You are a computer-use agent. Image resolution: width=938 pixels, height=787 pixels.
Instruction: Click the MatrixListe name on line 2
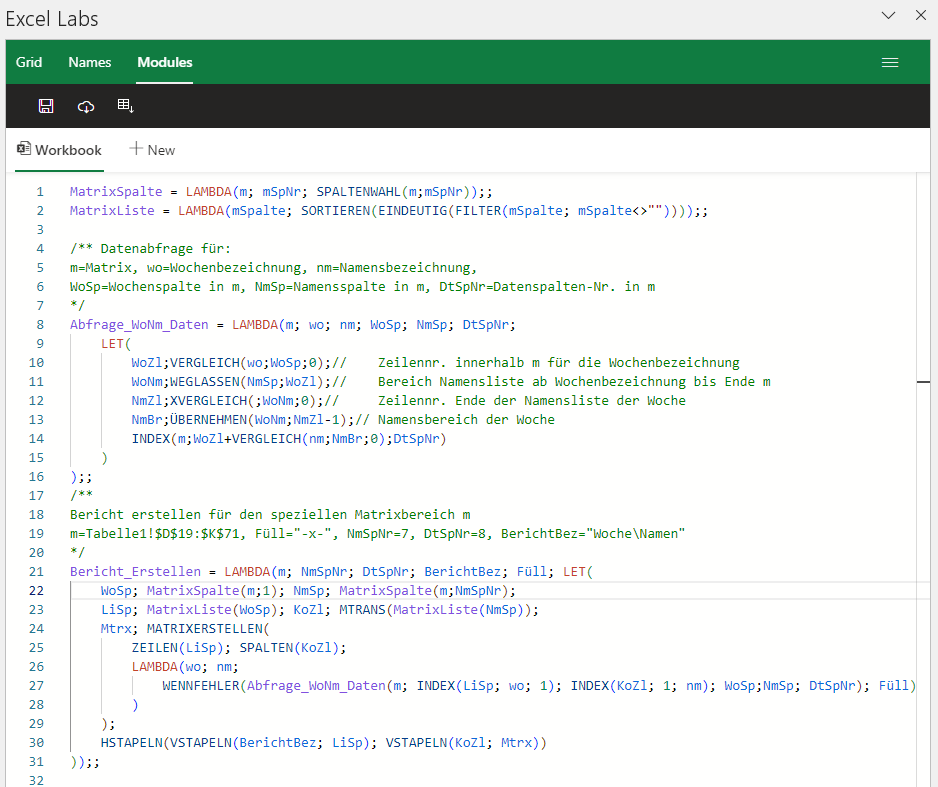[x=112, y=211]
